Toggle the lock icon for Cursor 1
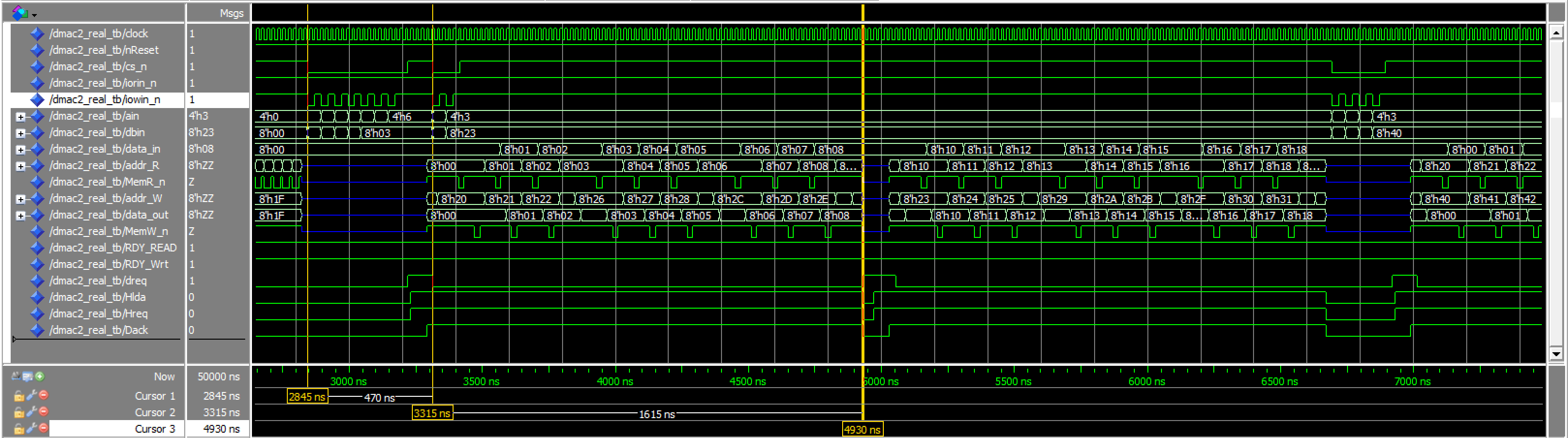This screenshot has width=1568, height=438. coord(19,396)
